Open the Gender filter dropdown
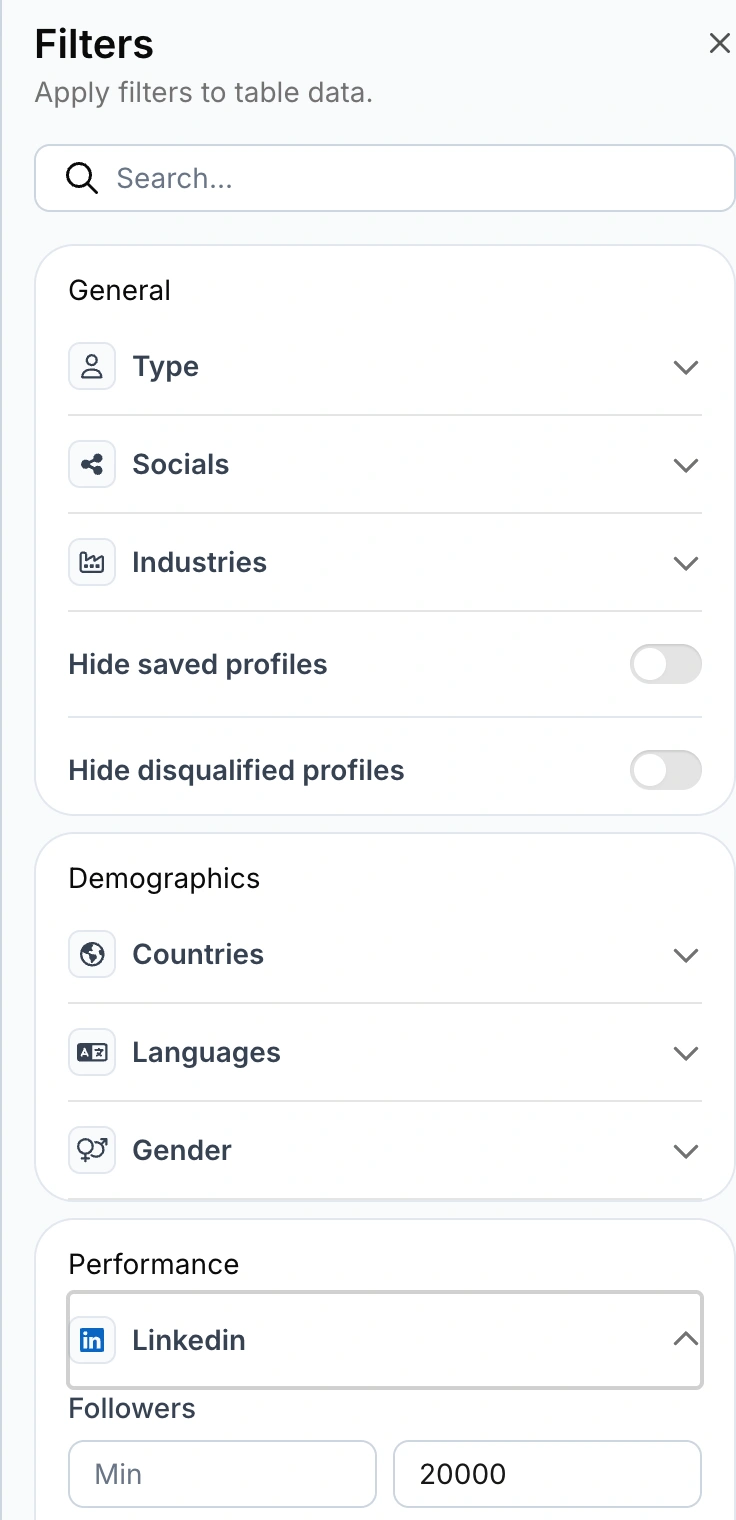Image resolution: width=736 pixels, height=1520 pixels. click(685, 1151)
